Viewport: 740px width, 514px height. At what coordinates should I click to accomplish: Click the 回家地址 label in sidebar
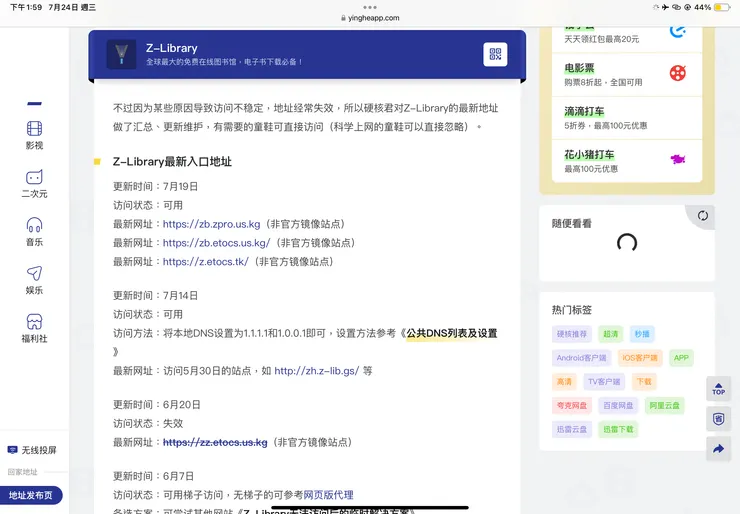22,472
